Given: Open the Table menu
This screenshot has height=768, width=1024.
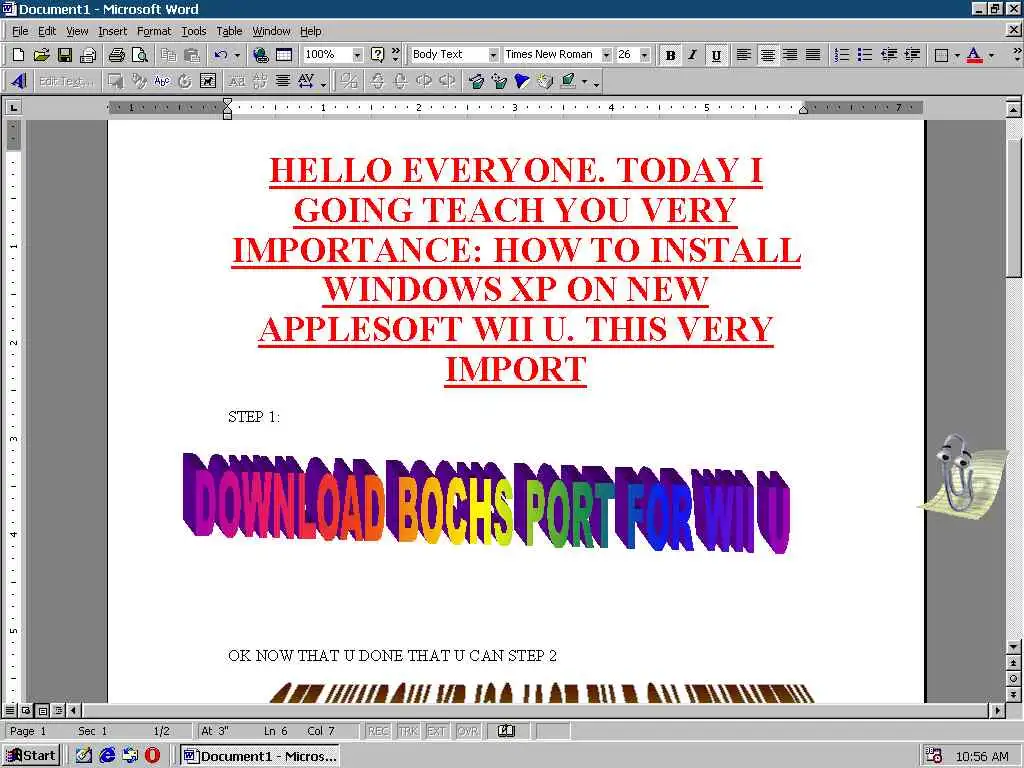Looking at the screenshot, I should coord(229,31).
